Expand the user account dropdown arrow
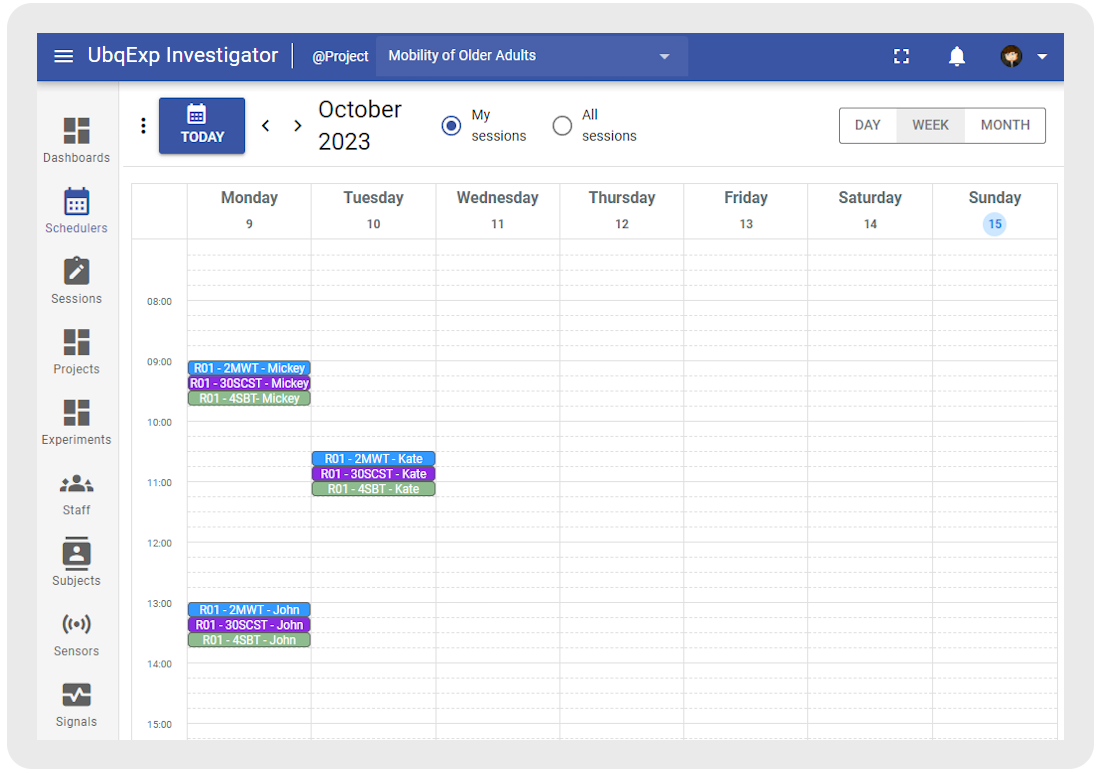The image size is (1098, 773). coord(1042,57)
